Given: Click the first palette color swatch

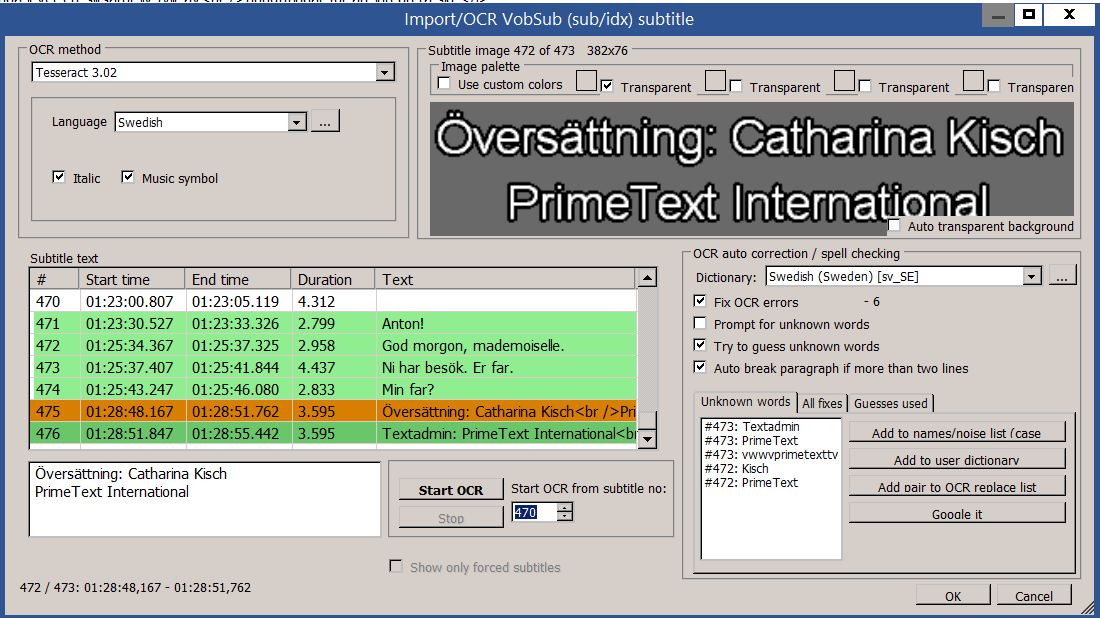Looking at the screenshot, I should click(x=586, y=81).
